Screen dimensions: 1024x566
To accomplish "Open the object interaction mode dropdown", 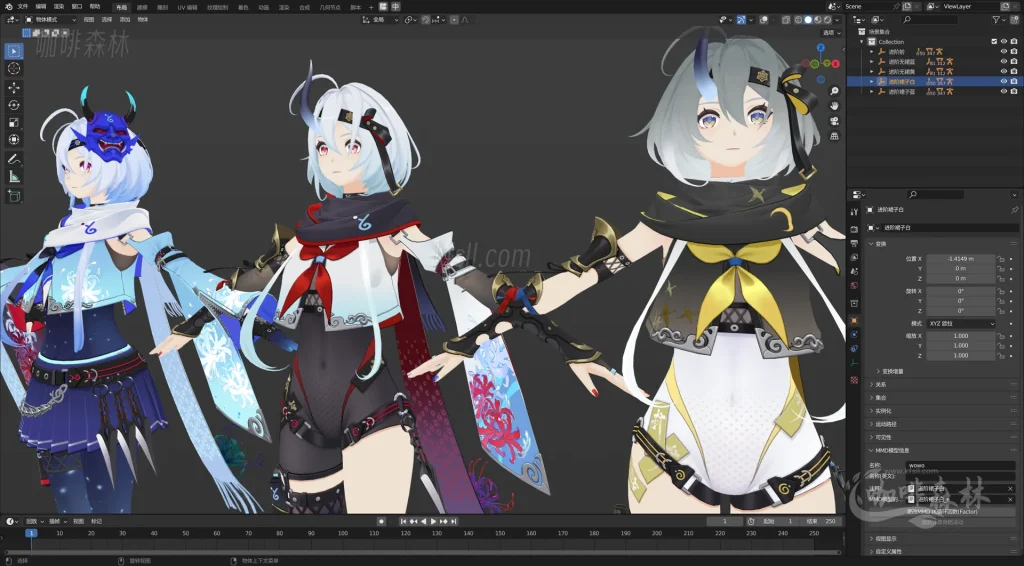I will [50, 20].
